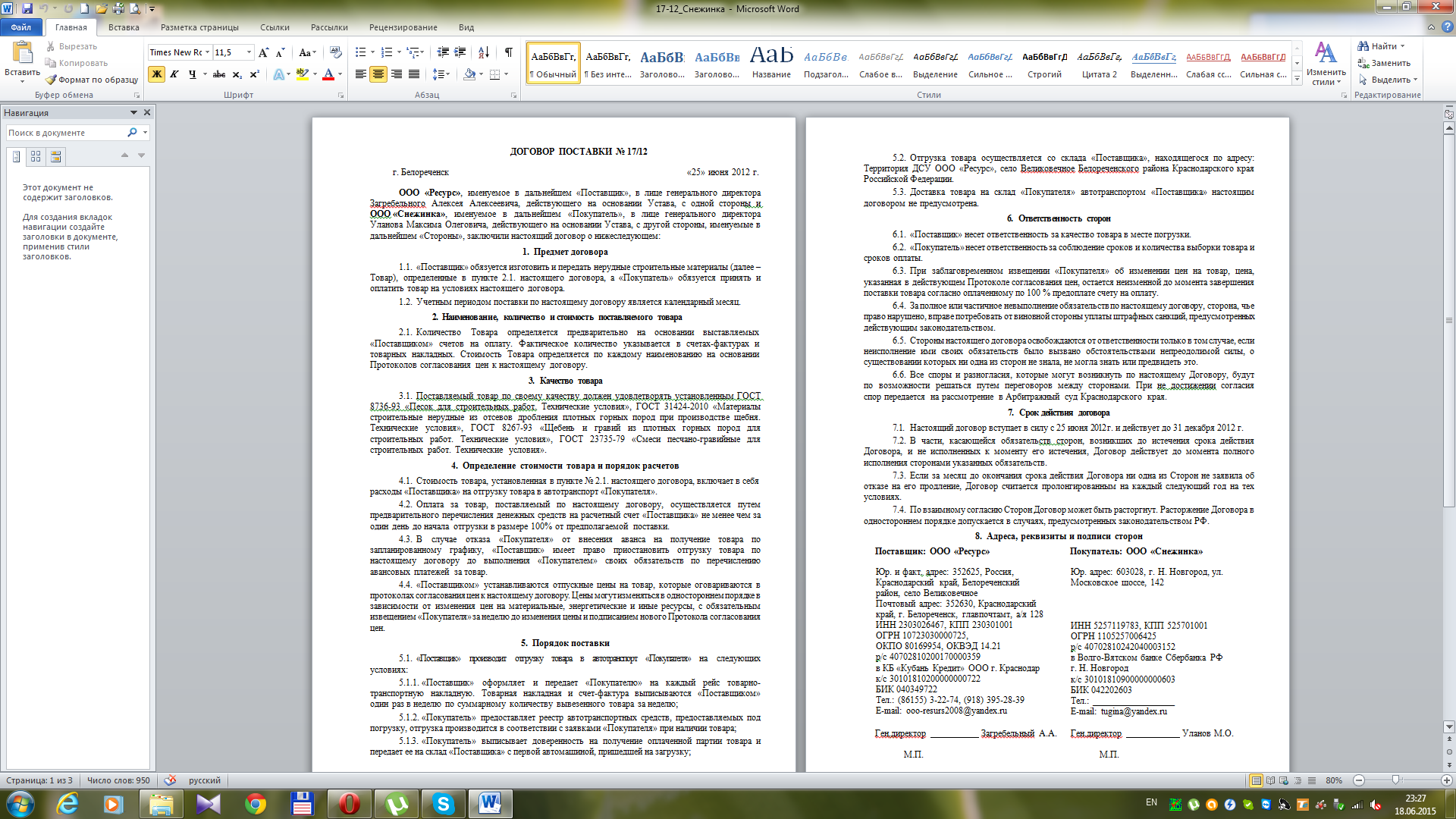Click Replace (Заменить) button
The height and width of the screenshot is (819, 1456).
pyautogui.click(x=1384, y=63)
